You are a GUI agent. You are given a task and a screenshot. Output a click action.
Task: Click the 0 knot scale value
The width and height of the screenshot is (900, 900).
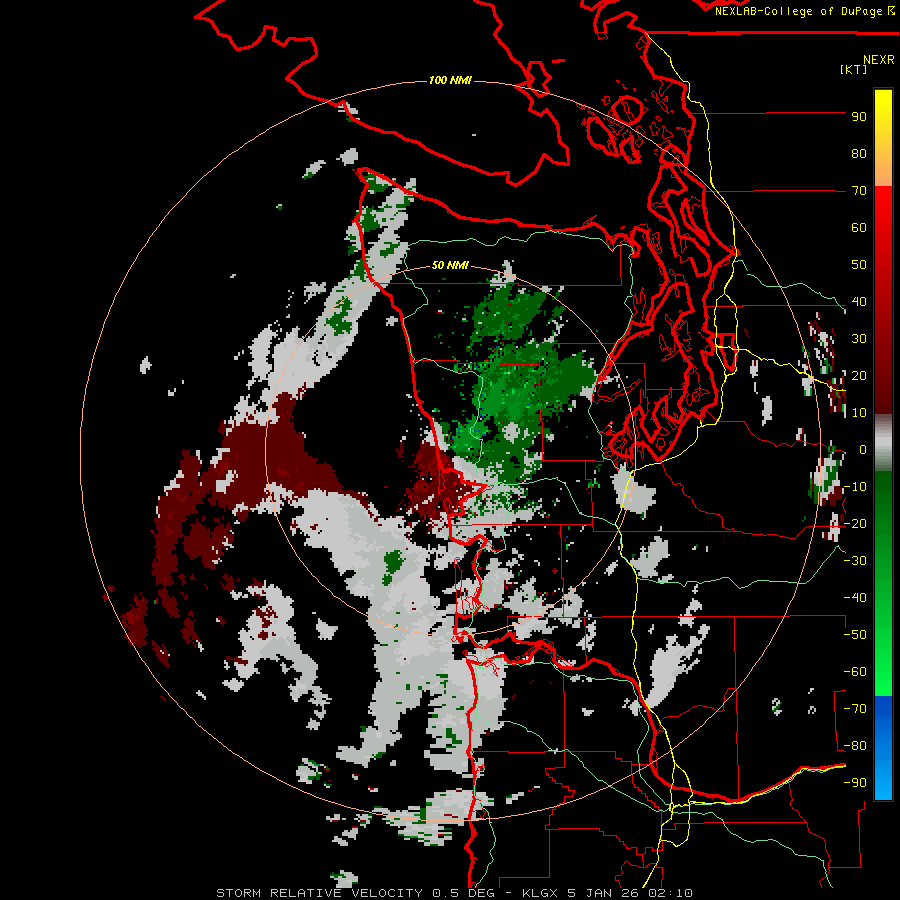[x=863, y=449]
